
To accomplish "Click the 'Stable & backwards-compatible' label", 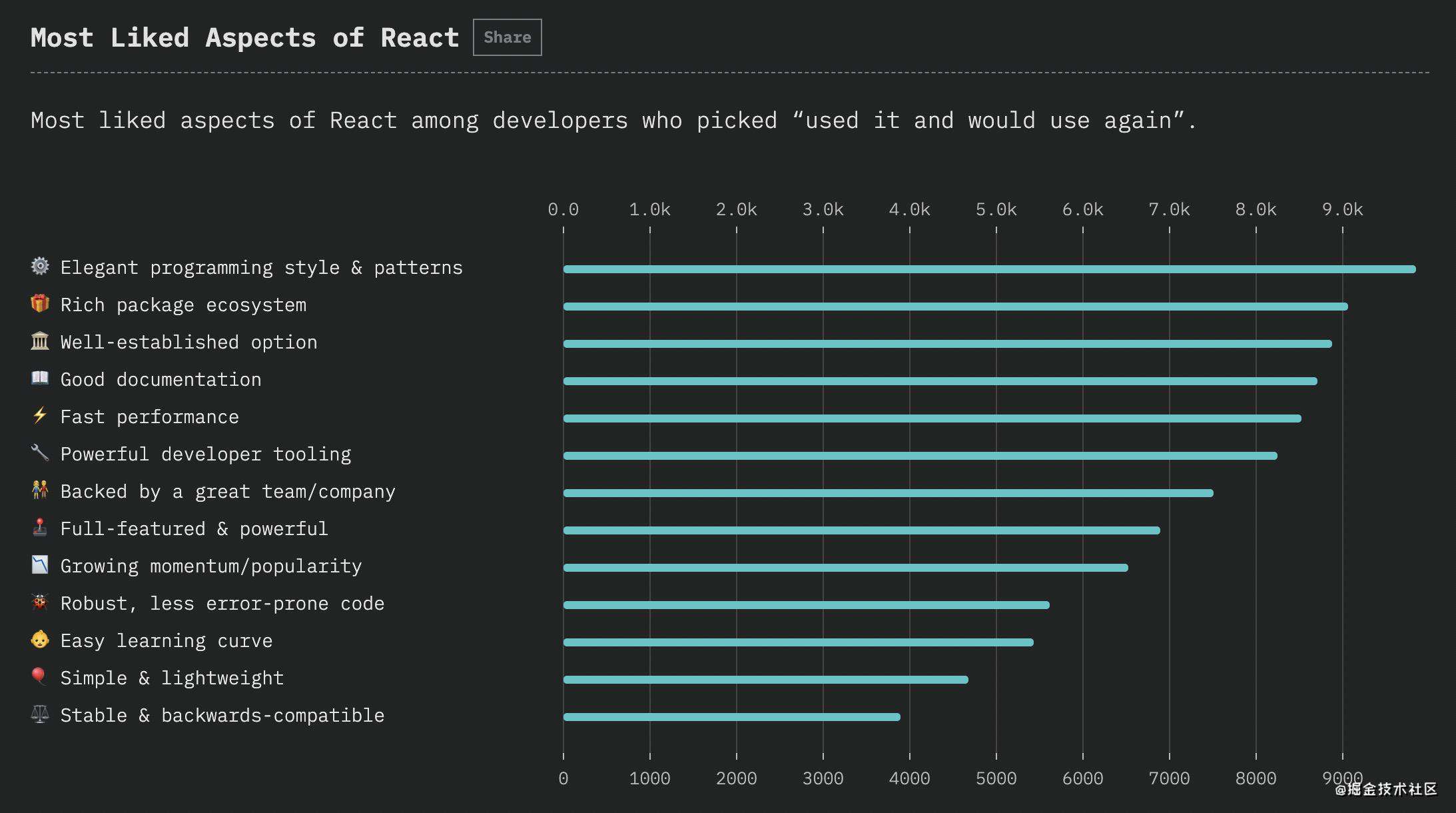I will [x=222, y=716].
